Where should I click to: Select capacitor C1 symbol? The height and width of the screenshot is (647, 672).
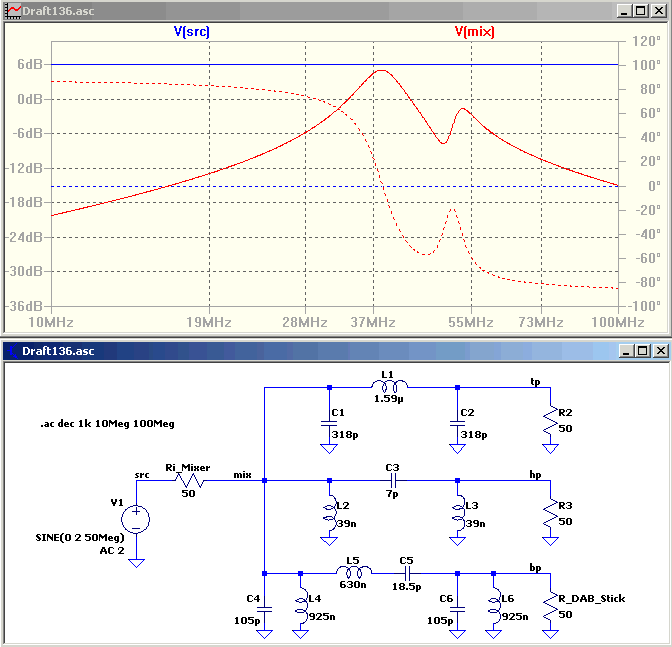(329, 423)
